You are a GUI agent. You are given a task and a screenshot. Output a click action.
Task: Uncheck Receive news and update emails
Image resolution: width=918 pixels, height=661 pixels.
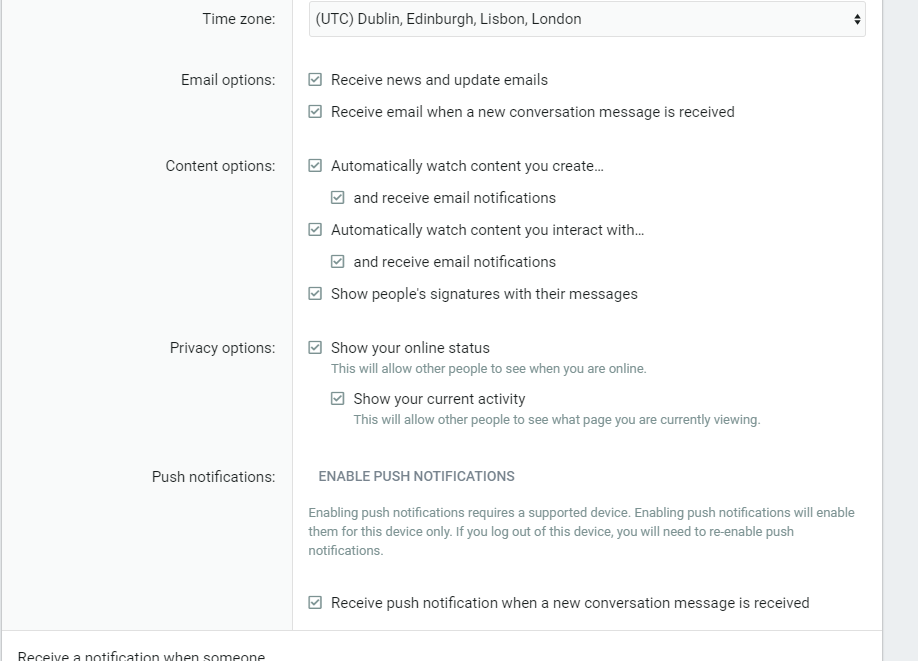point(315,80)
